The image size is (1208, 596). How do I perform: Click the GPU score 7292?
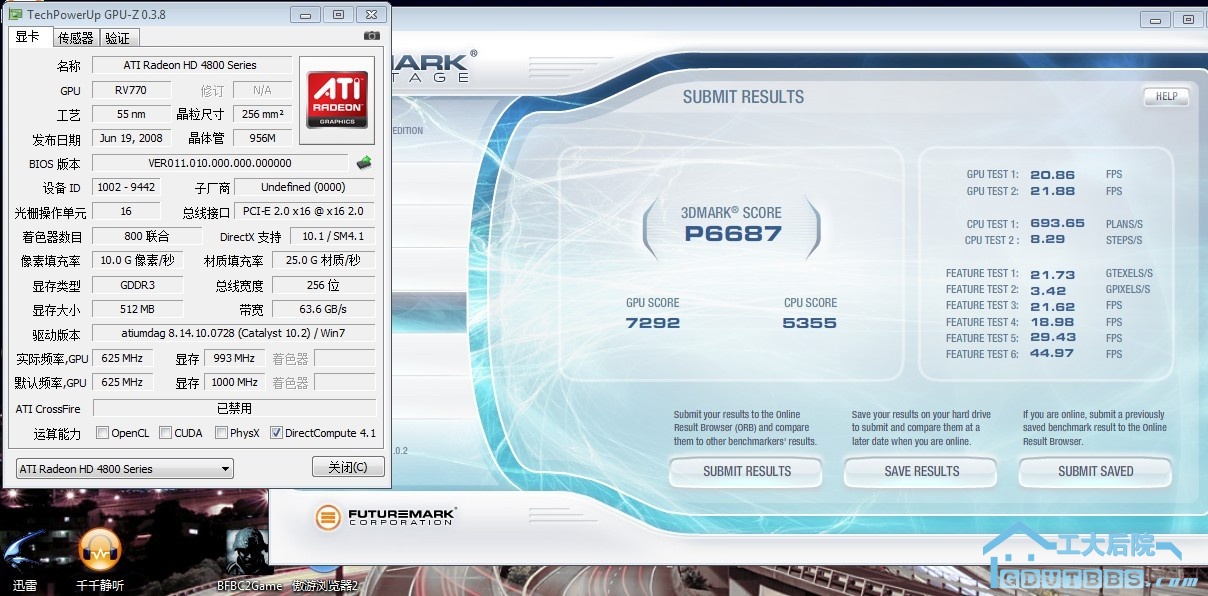click(x=653, y=323)
